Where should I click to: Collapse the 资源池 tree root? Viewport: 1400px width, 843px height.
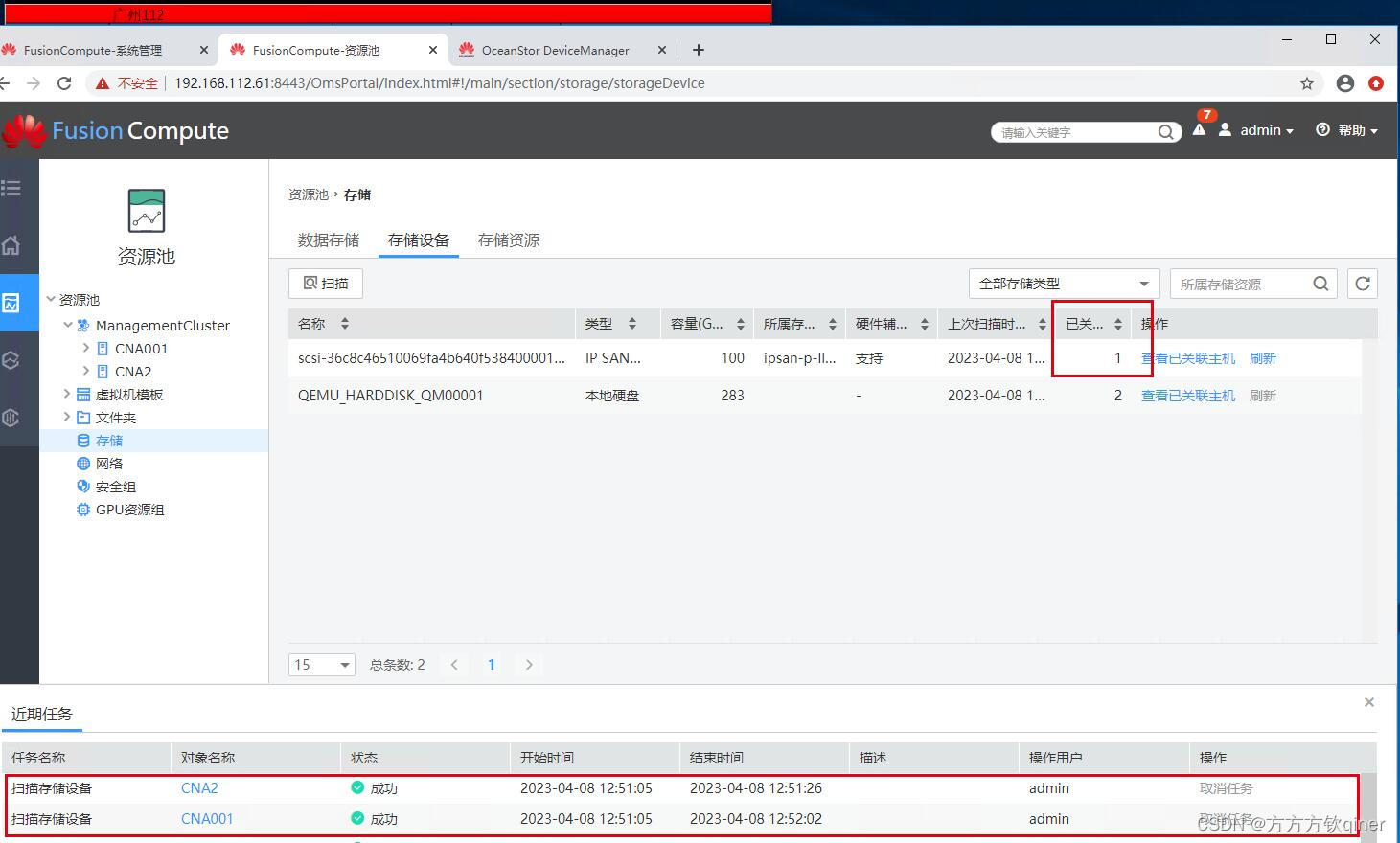(x=51, y=299)
